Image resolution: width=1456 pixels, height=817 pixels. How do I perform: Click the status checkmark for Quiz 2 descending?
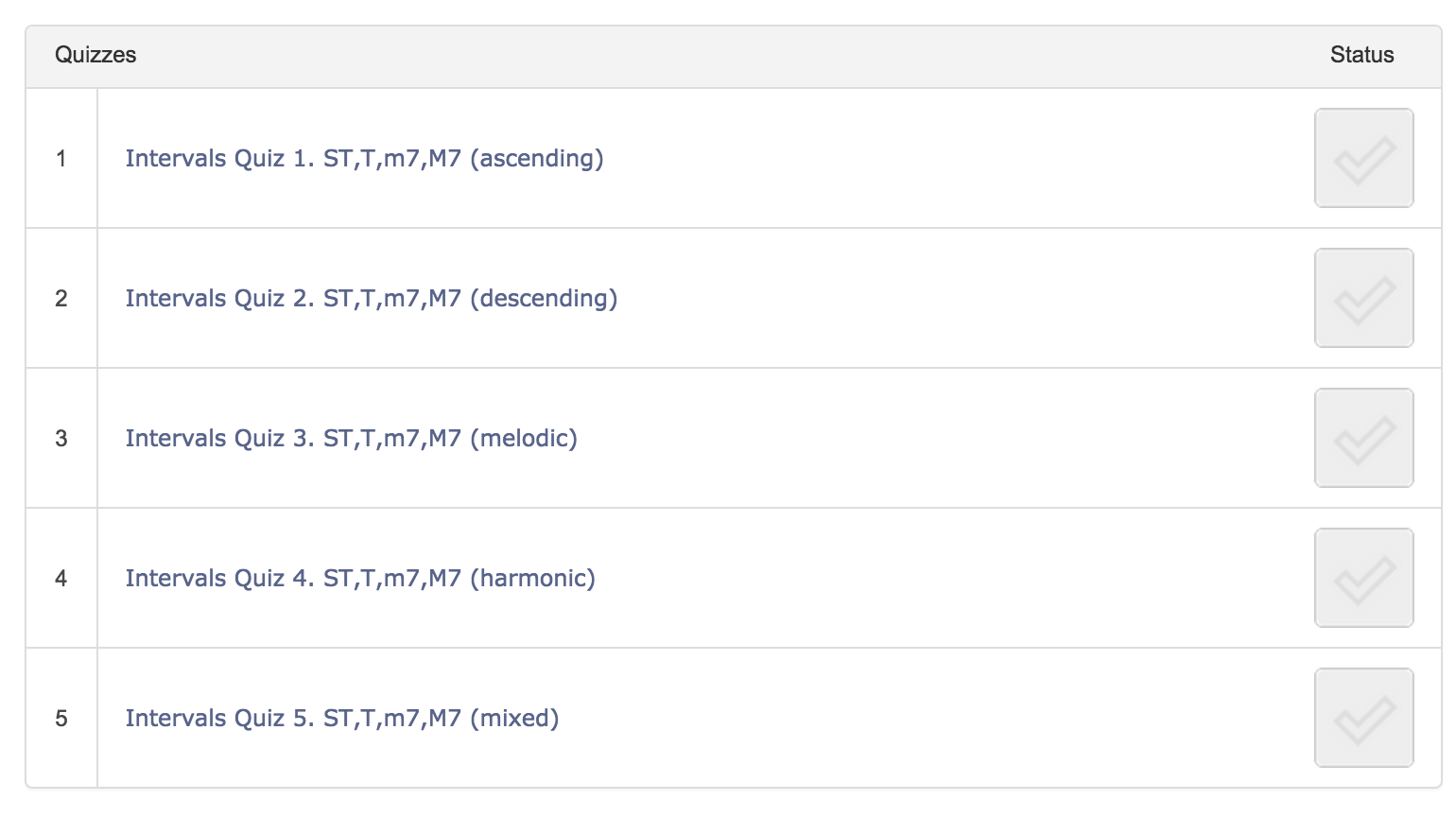1363,298
